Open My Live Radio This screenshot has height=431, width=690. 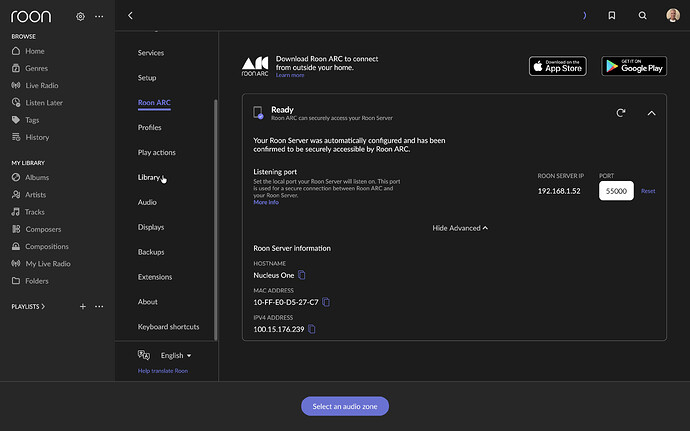pyautogui.click(x=41, y=263)
